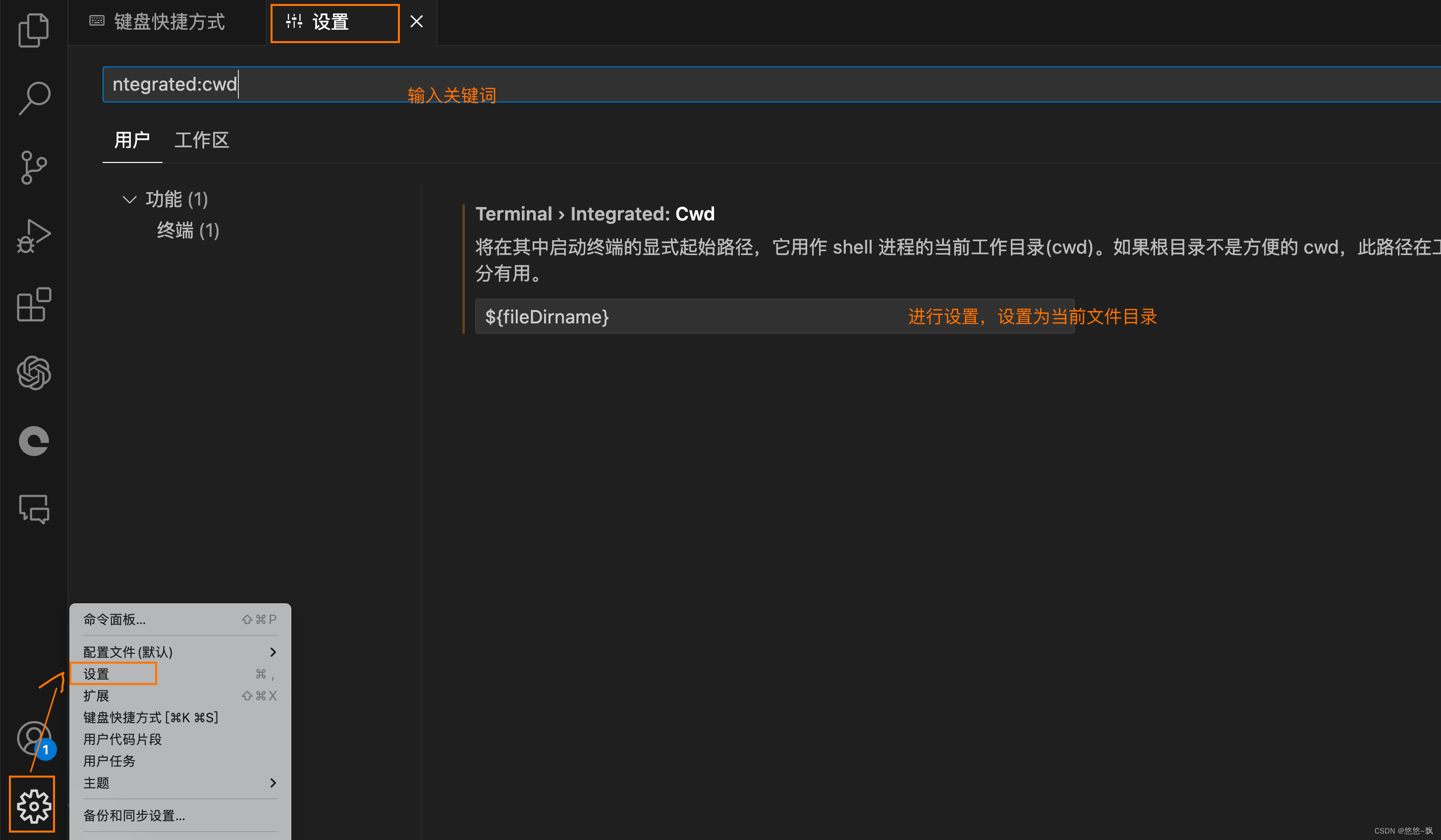Select the 工作区 settings tab

[201, 140]
